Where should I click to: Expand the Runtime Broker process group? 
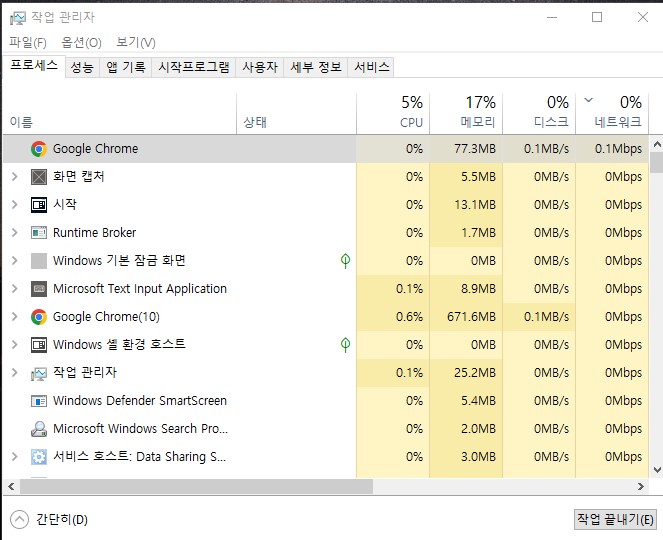coord(15,233)
